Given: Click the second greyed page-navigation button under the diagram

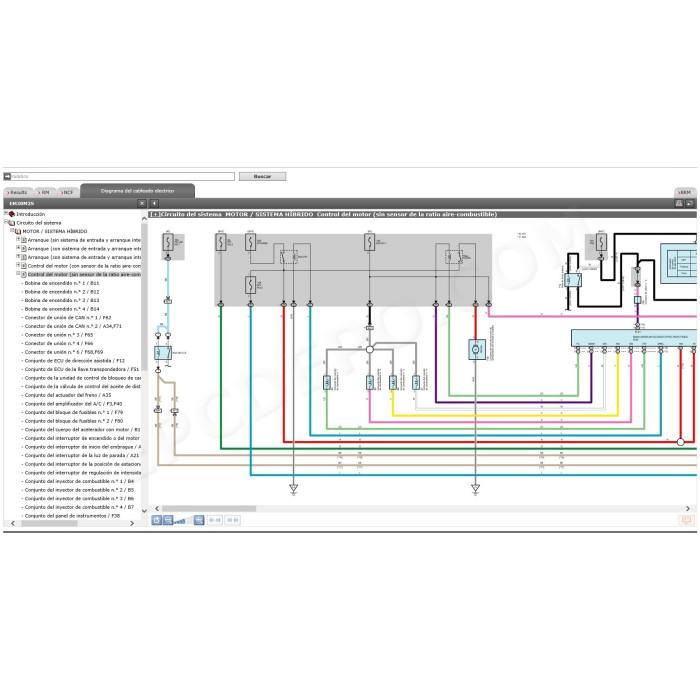Looking at the screenshot, I should click(x=232, y=520).
